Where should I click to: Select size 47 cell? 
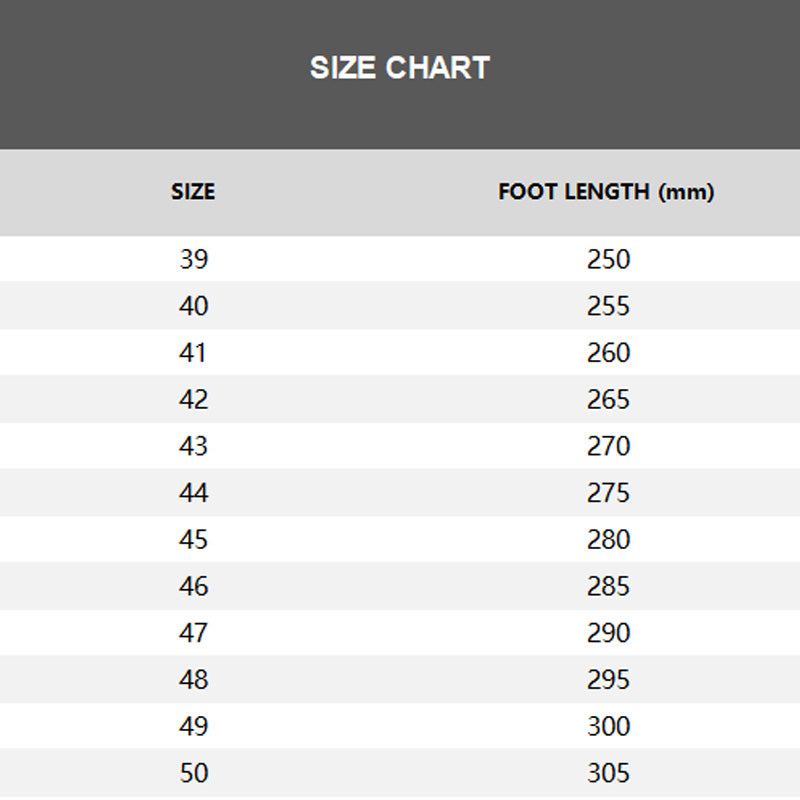(x=193, y=633)
